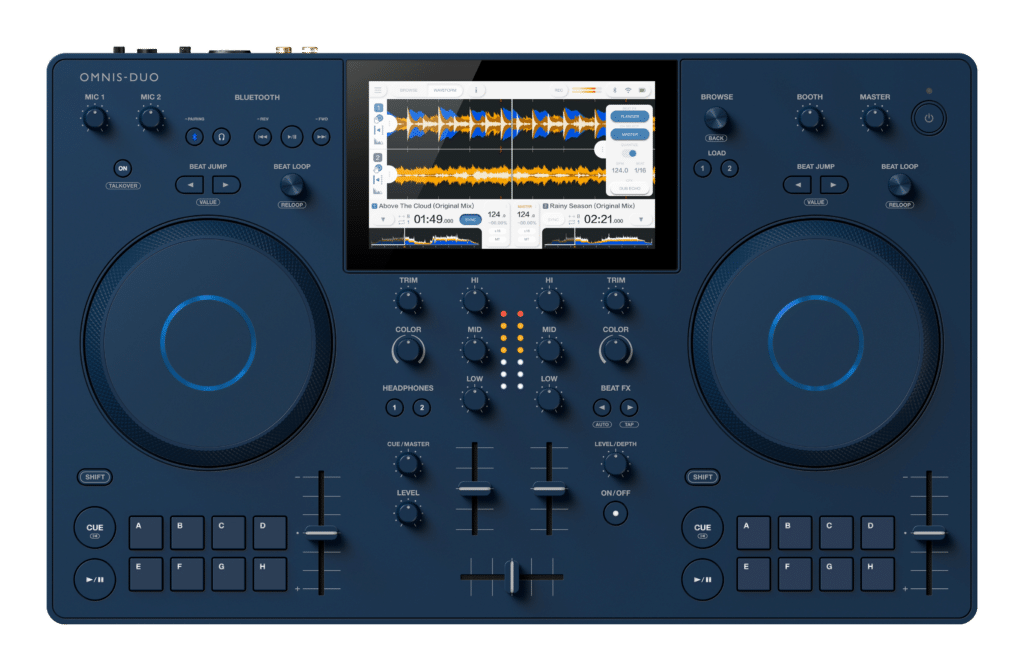
Task: Tap the info icon on the touchscreen
Action: (x=475, y=90)
